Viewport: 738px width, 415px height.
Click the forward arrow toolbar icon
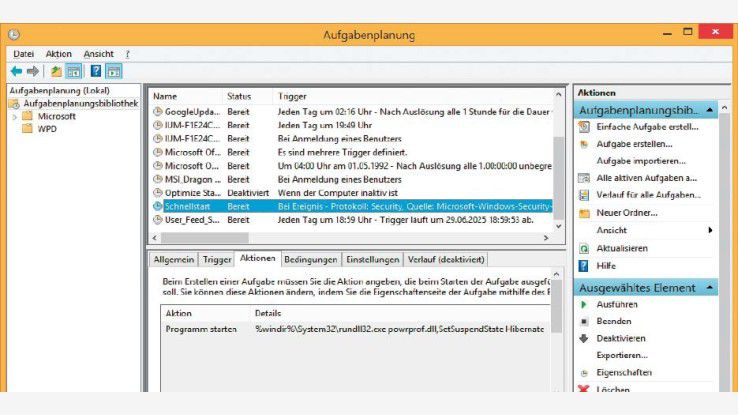[32, 71]
